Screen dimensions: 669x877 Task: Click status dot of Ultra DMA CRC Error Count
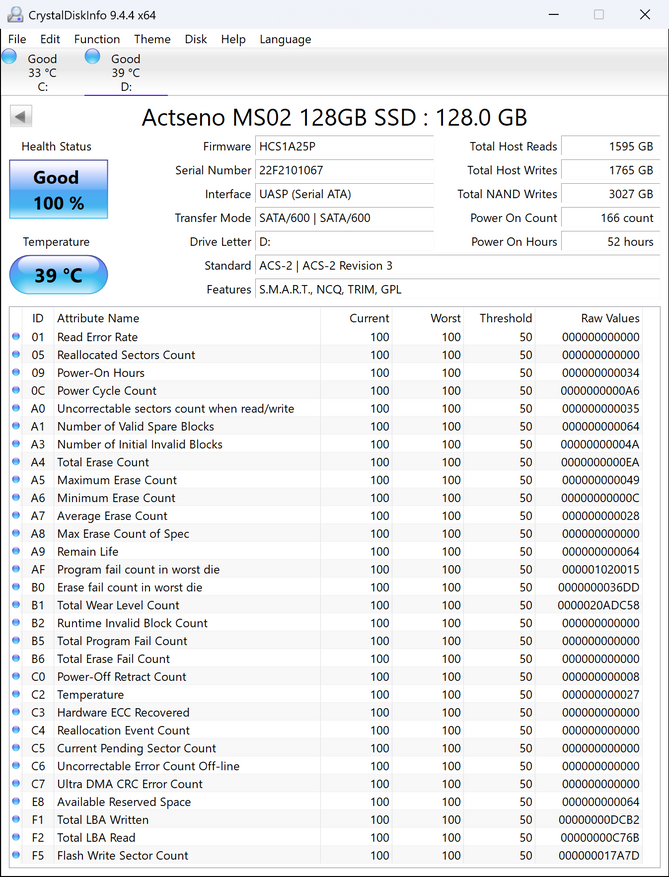tap(16, 784)
